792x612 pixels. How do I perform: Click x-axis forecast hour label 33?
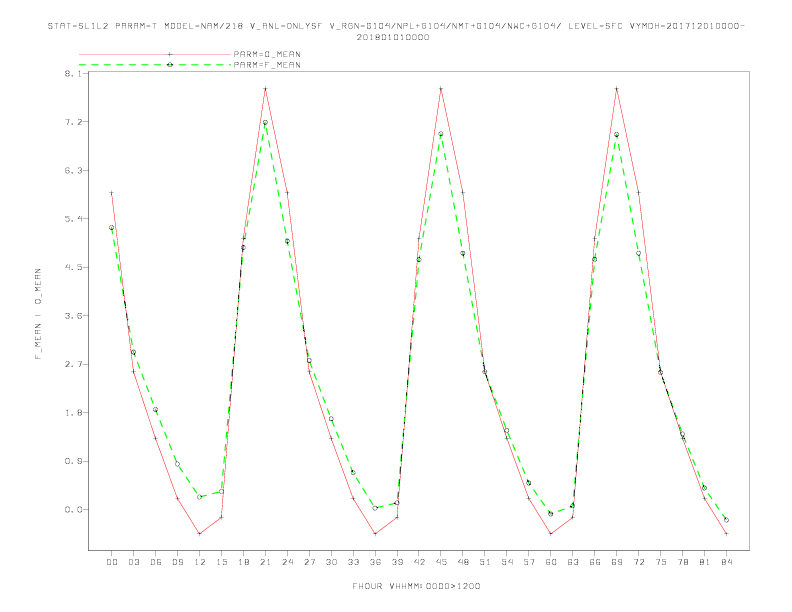pos(353,562)
